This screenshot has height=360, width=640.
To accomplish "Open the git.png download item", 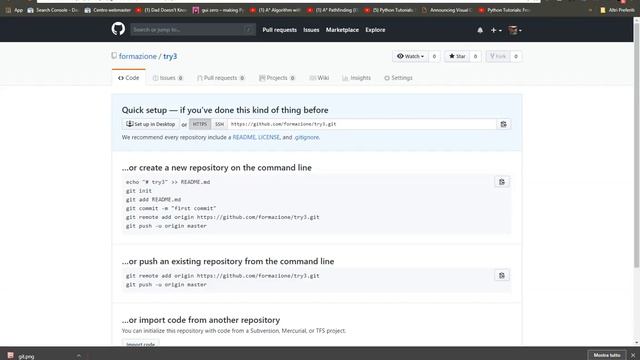I will click(x=20, y=356).
